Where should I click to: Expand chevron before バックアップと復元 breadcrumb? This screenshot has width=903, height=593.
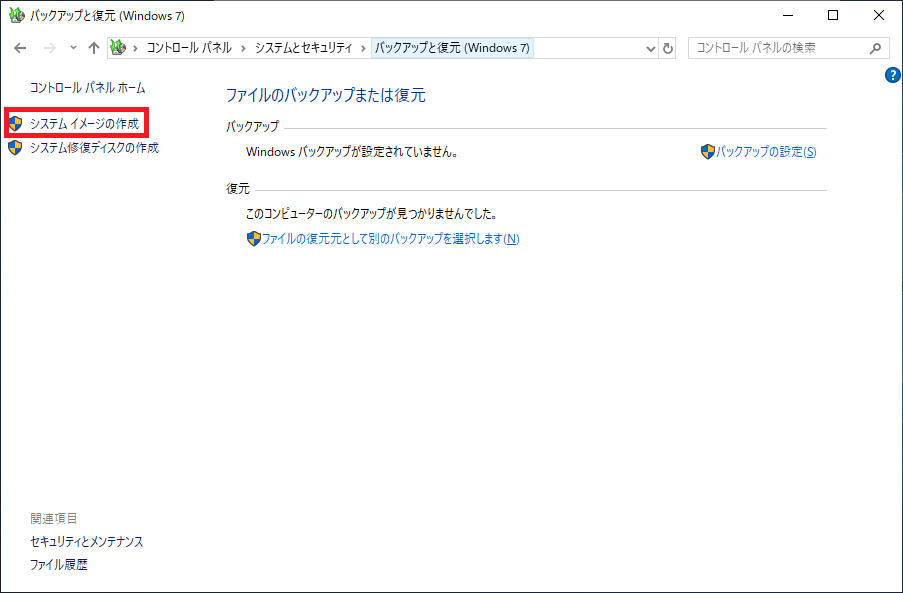click(x=363, y=48)
